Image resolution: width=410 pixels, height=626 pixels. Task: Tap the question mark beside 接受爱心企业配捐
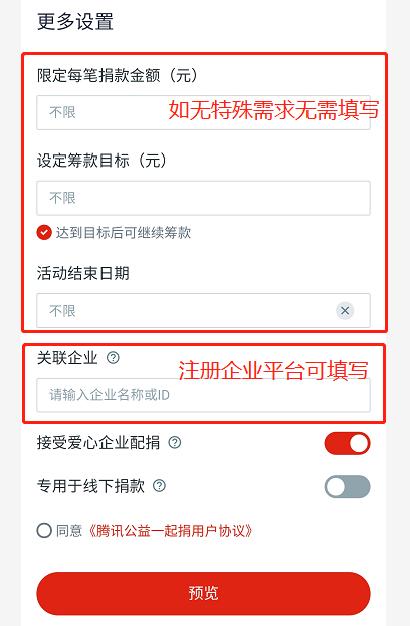[175, 442]
